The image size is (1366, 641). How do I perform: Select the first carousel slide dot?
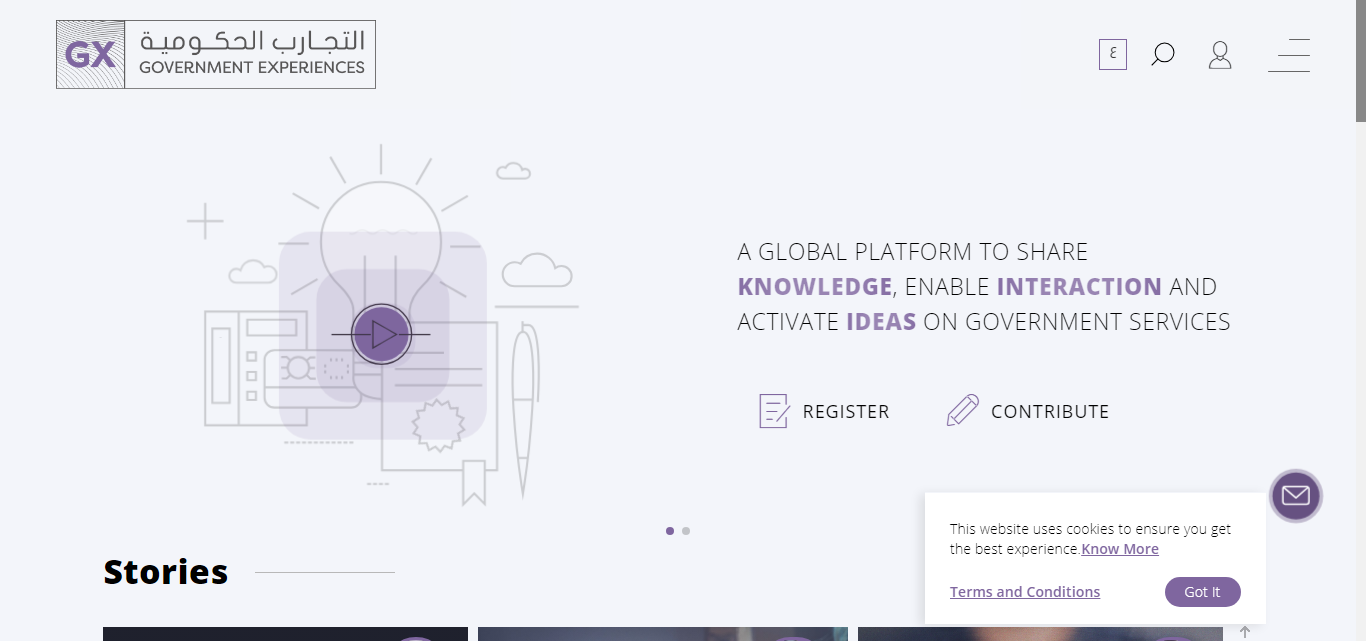670,531
